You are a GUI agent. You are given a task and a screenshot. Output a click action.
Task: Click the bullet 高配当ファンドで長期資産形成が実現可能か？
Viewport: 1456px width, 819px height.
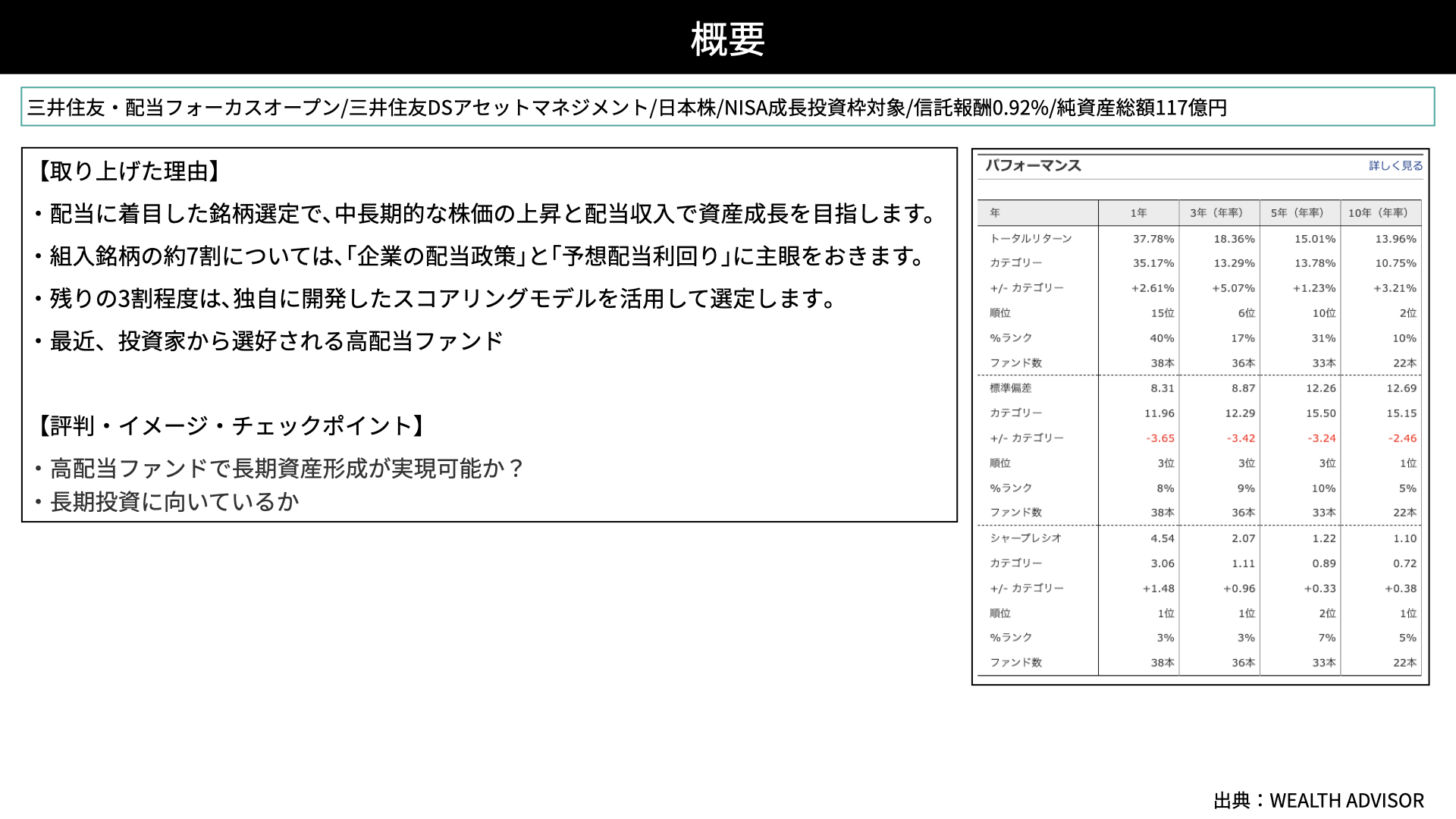pos(280,469)
